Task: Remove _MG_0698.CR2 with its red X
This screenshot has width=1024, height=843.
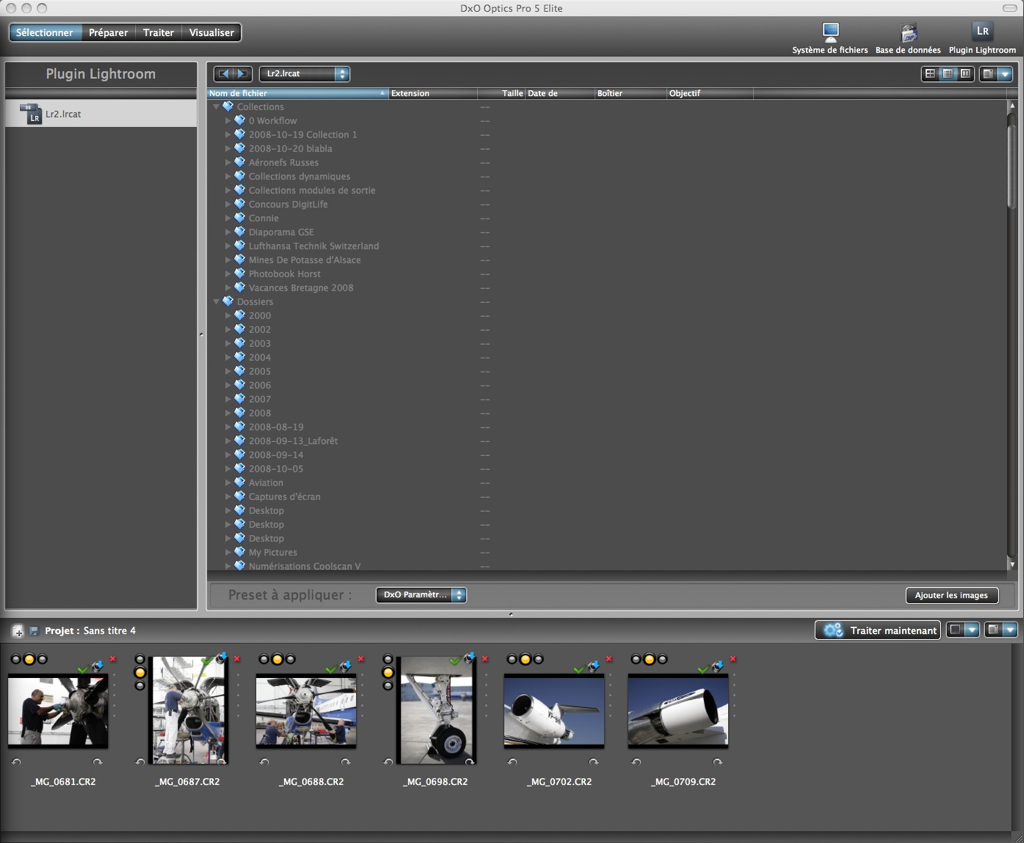Action: [485, 659]
